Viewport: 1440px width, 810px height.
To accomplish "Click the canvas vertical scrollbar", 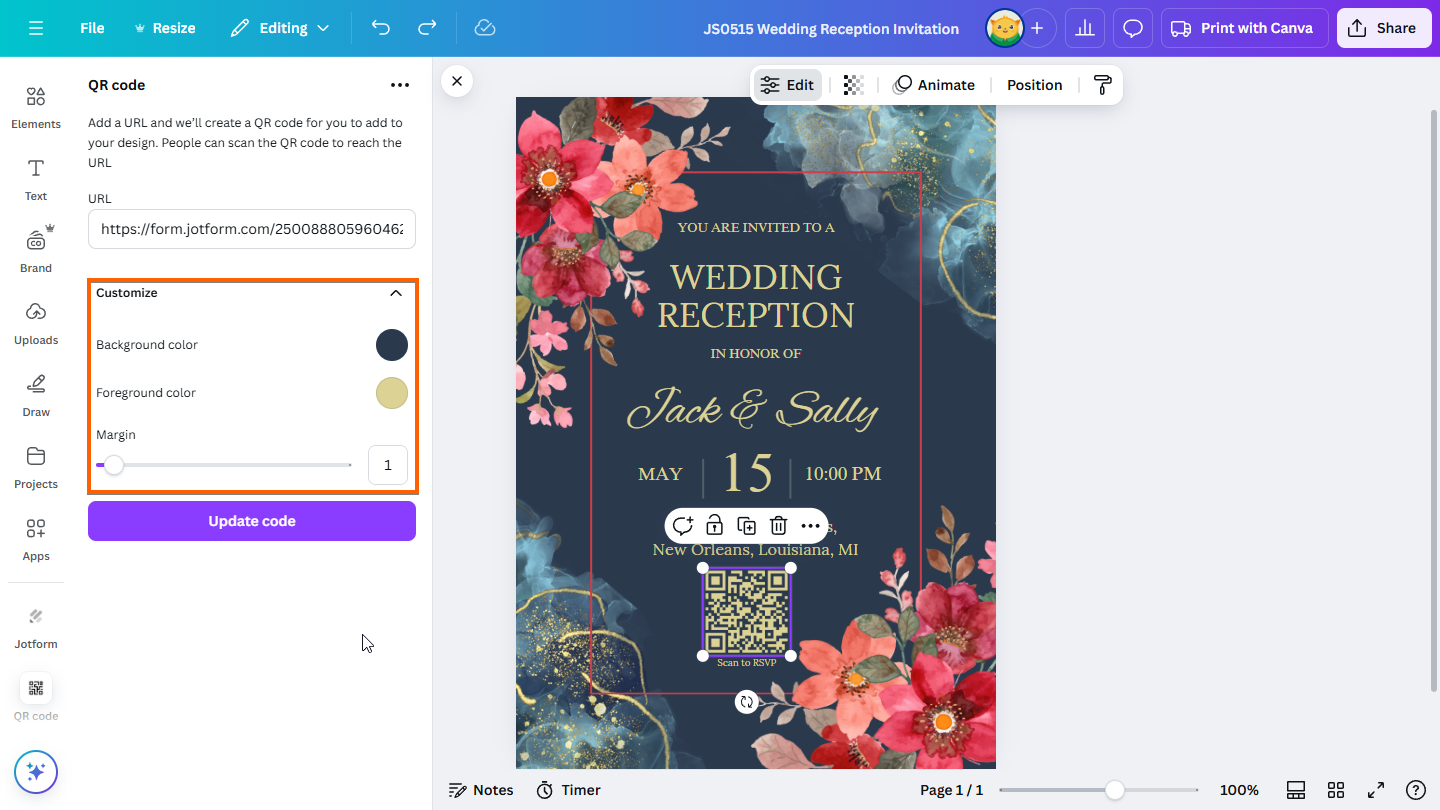I will pos(1433,400).
